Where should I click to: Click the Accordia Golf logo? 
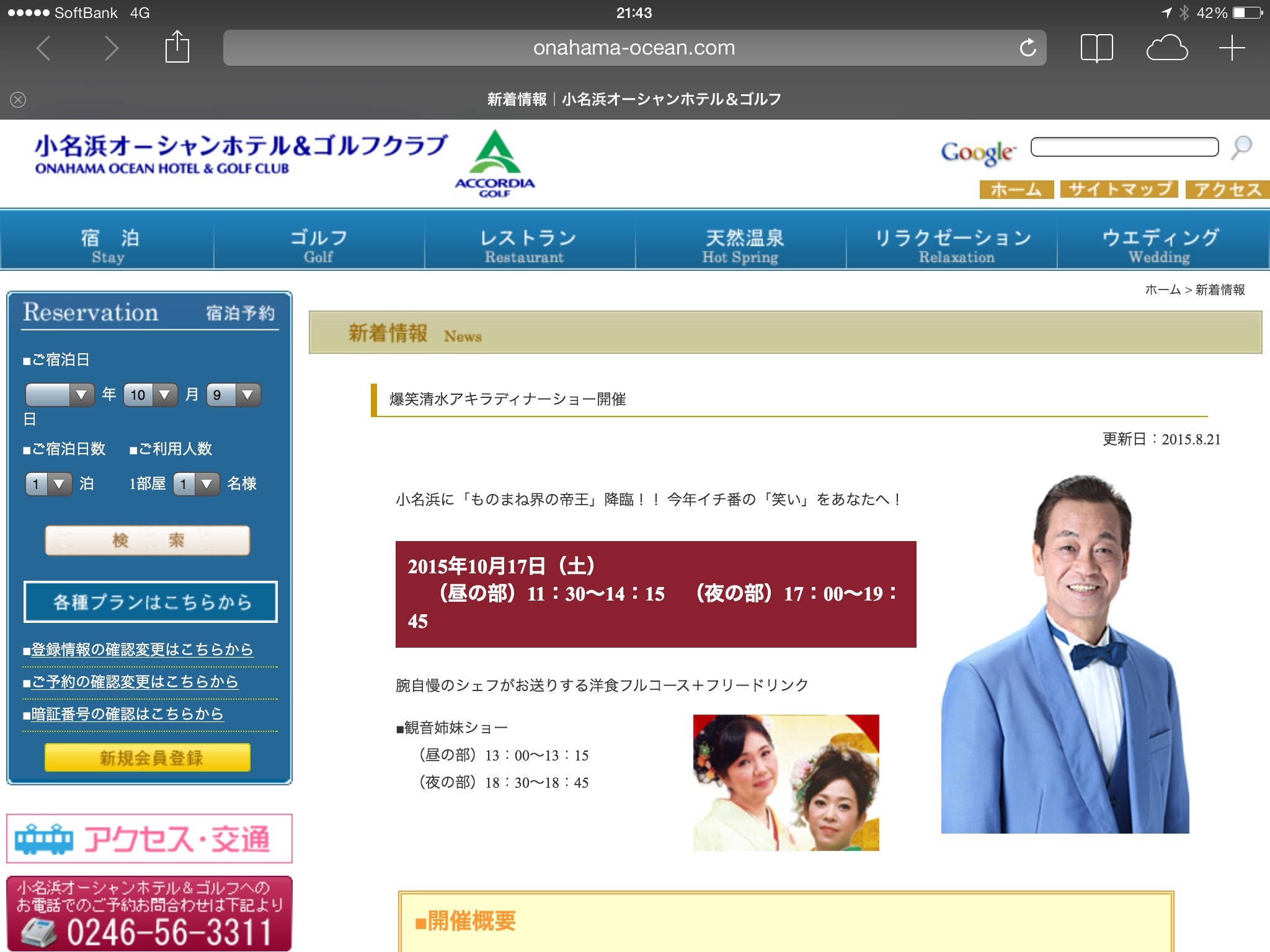[x=494, y=164]
